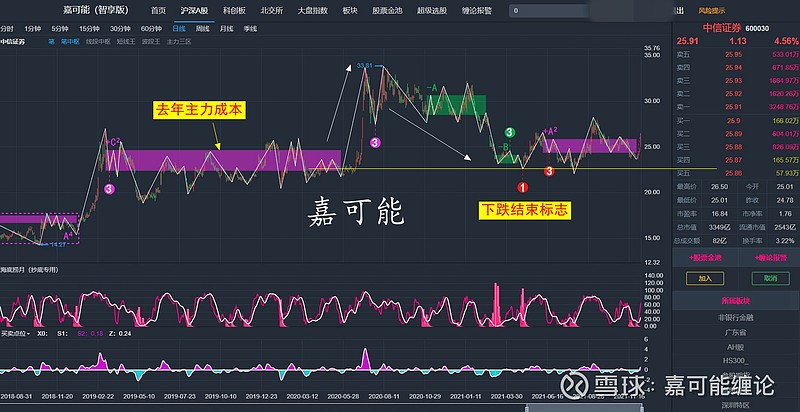Click the green 取消 button
The height and width of the screenshot is (412, 800).
770,278
